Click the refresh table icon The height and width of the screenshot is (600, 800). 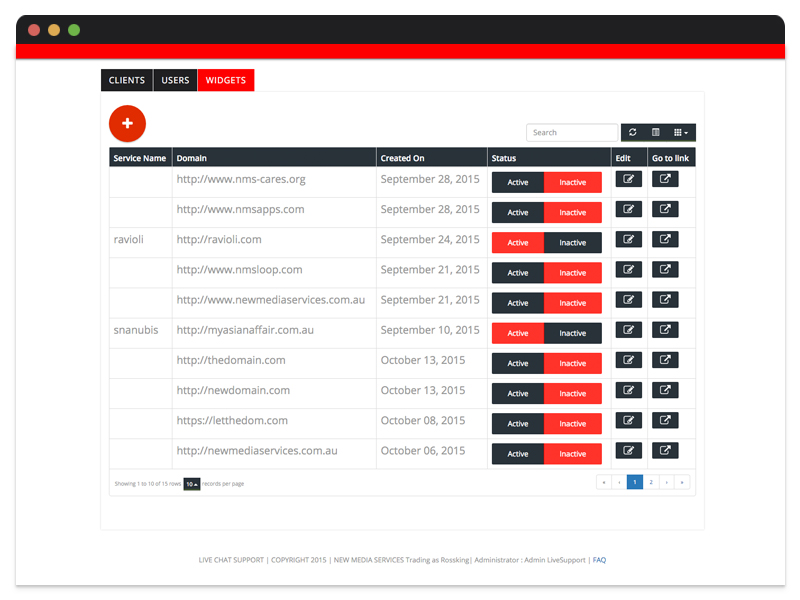point(632,132)
